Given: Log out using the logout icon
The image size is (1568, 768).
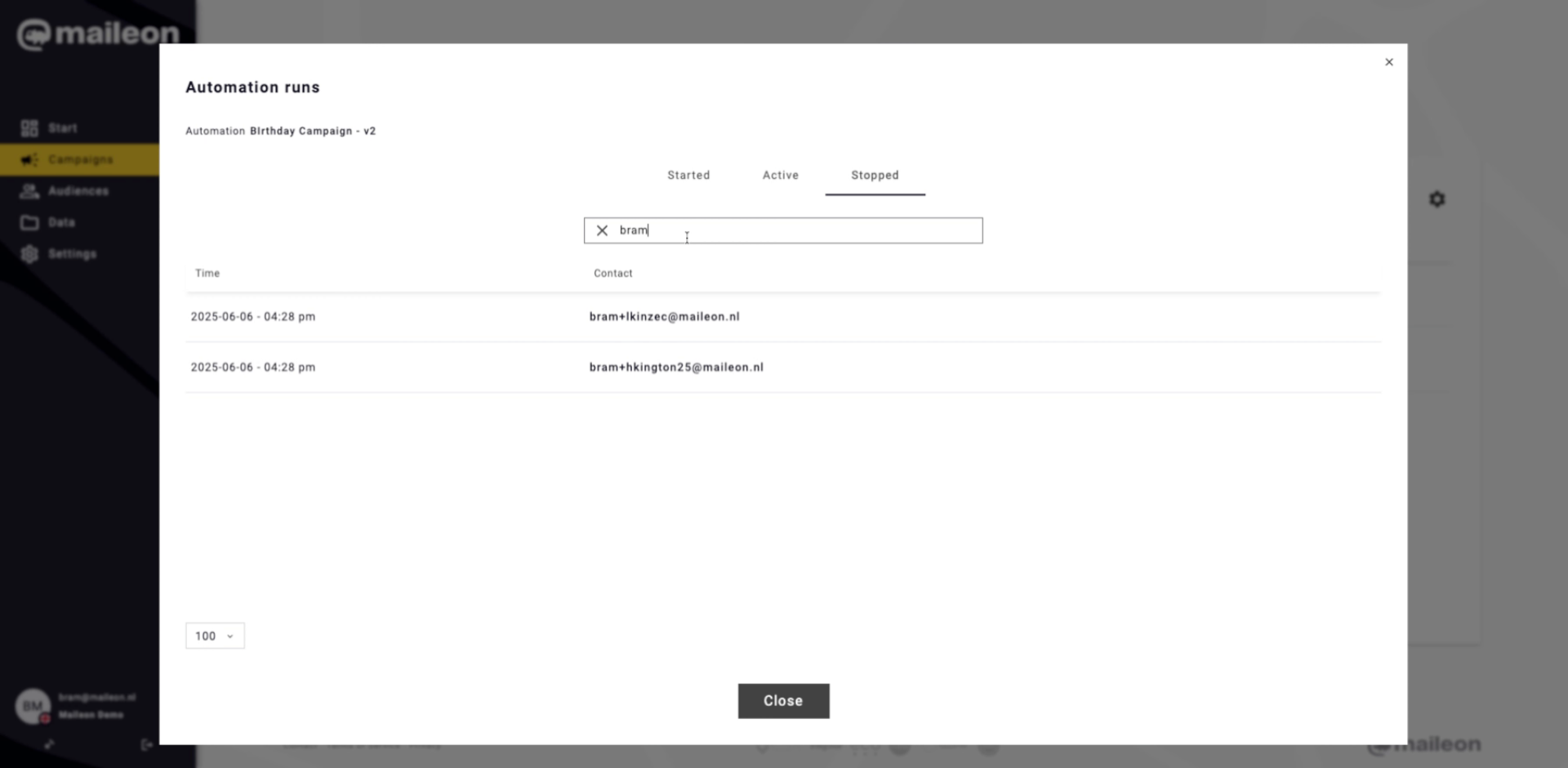Looking at the screenshot, I should pos(147,744).
